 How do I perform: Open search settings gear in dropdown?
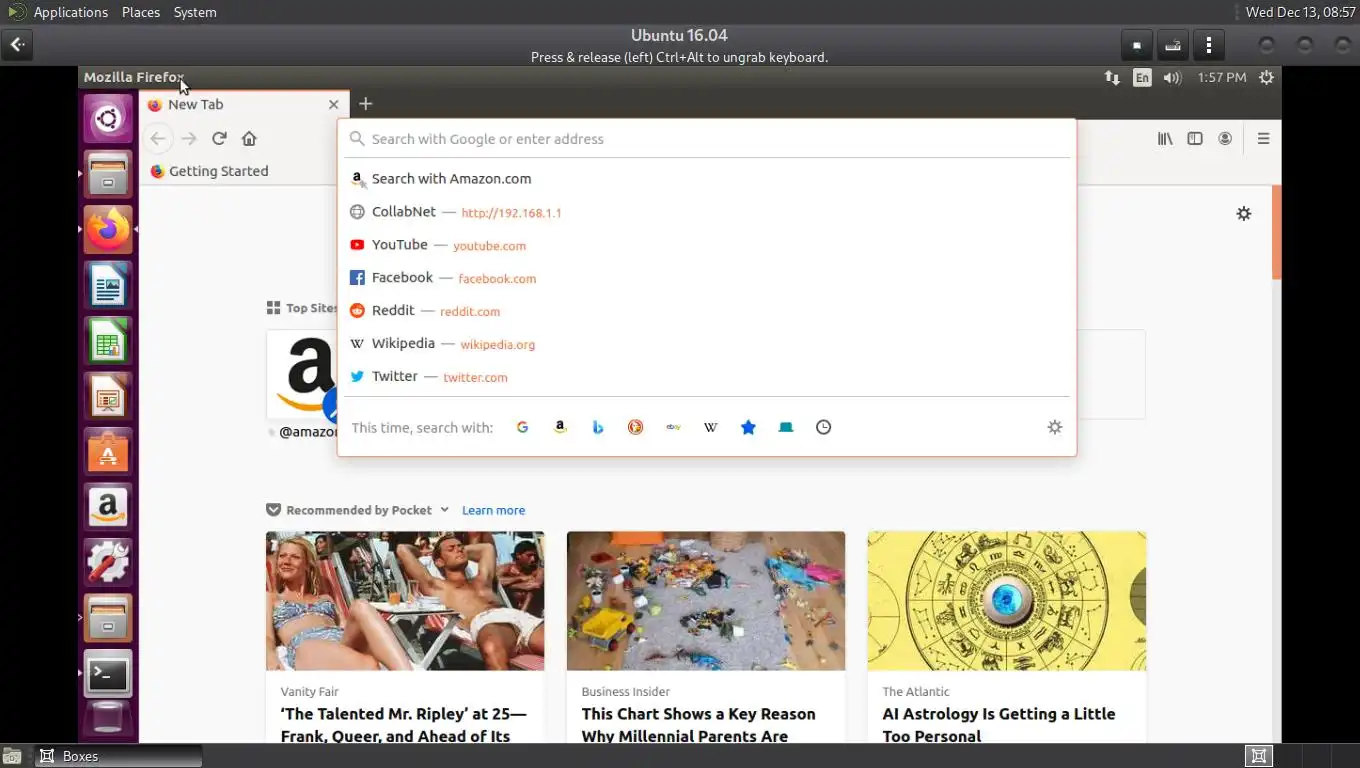tap(1054, 427)
